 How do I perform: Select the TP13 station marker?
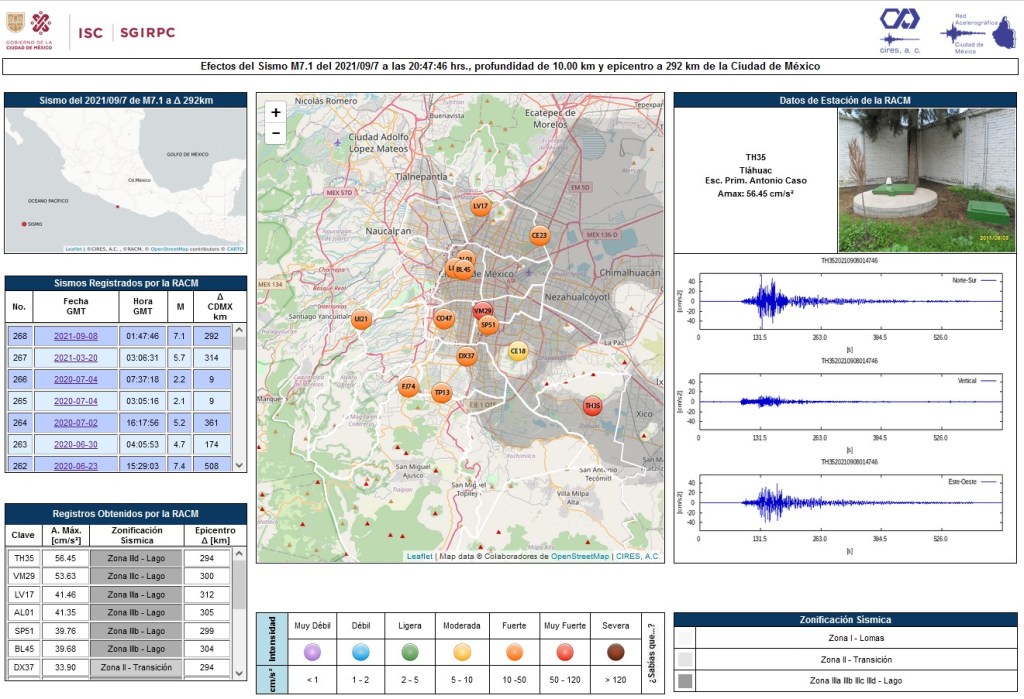442,393
